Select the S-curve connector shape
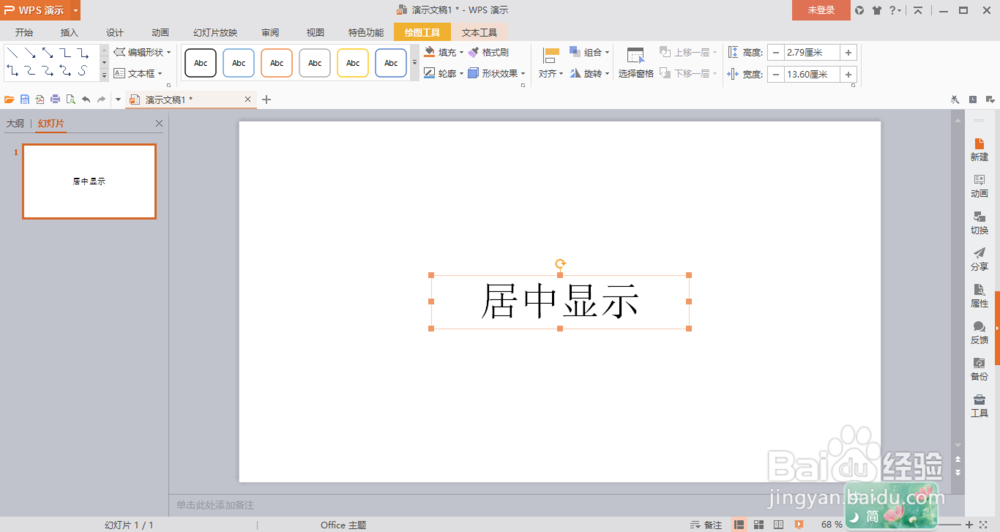The height and width of the screenshot is (532, 1000). [x=83, y=71]
